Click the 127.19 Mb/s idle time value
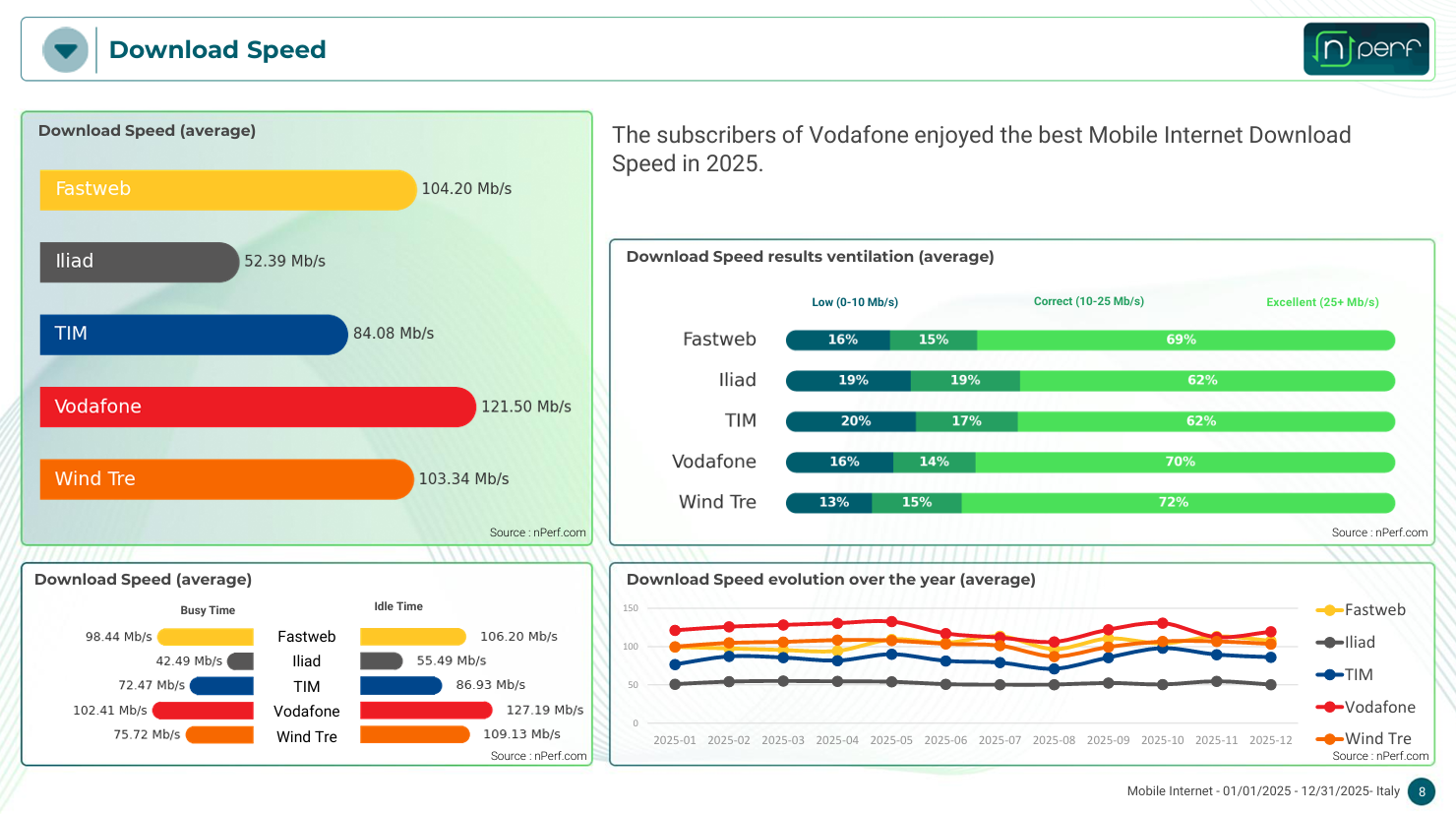The height and width of the screenshot is (814, 1456). [545, 710]
